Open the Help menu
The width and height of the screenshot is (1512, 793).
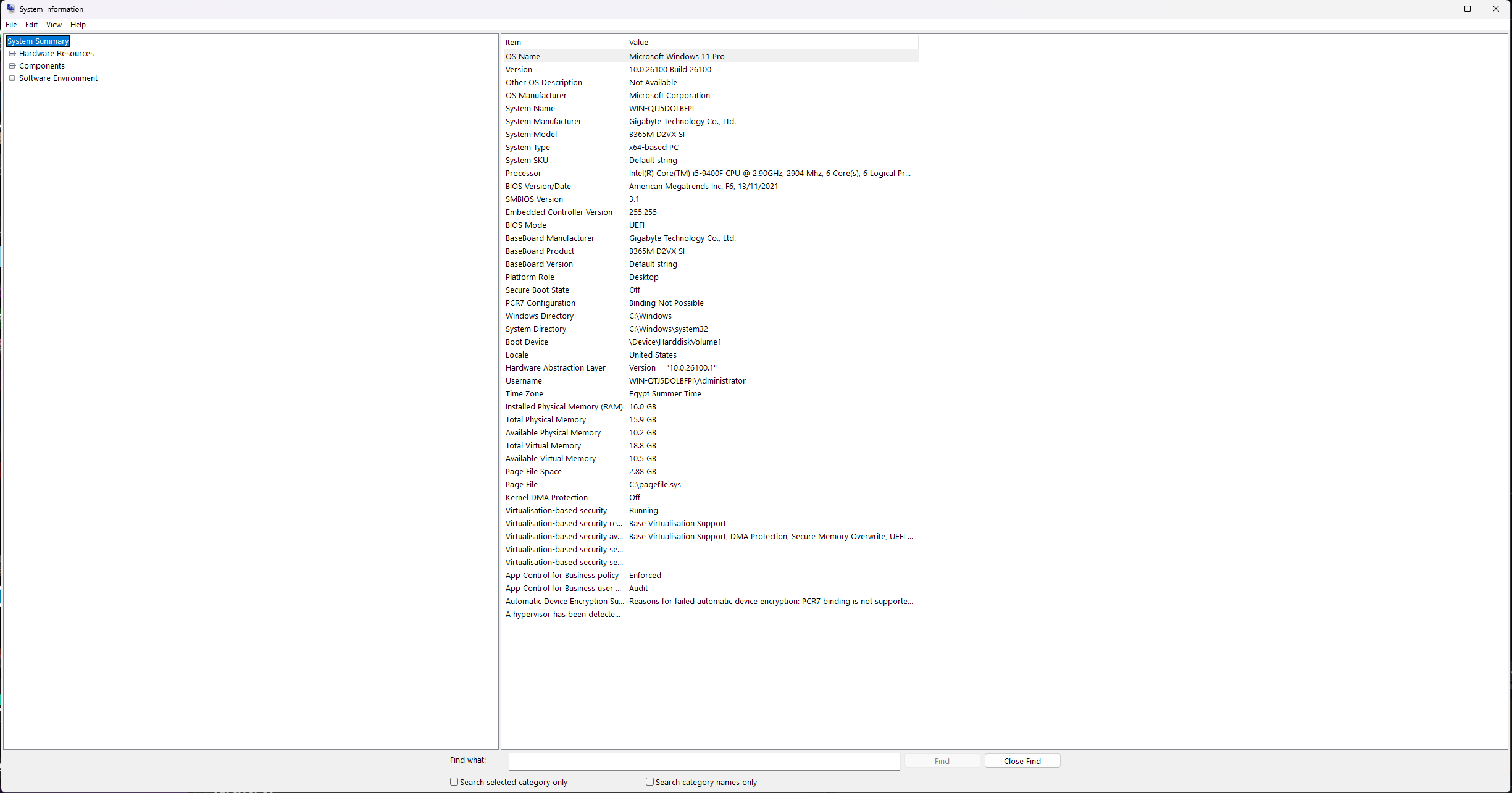78,25
